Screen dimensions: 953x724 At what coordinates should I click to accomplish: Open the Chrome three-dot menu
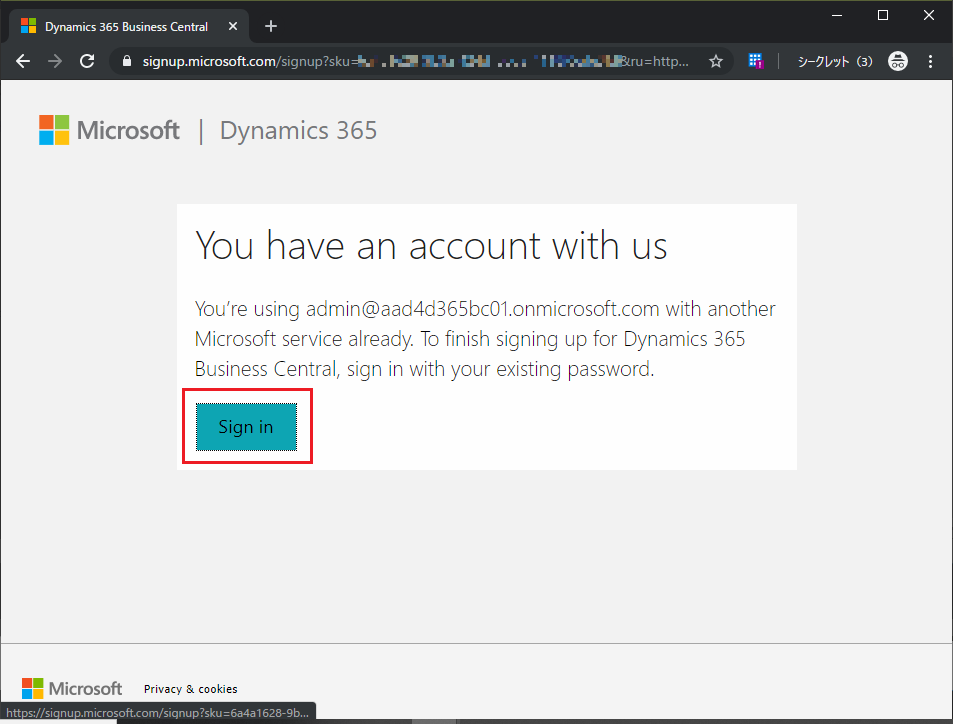(x=930, y=61)
